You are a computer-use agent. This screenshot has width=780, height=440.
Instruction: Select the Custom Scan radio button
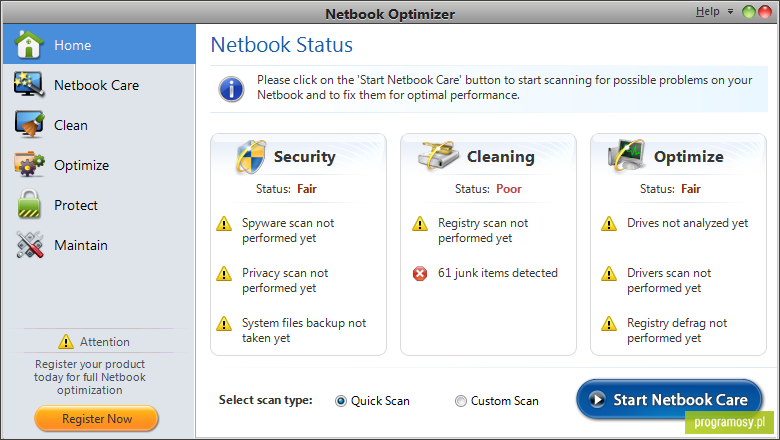(x=461, y=401)
